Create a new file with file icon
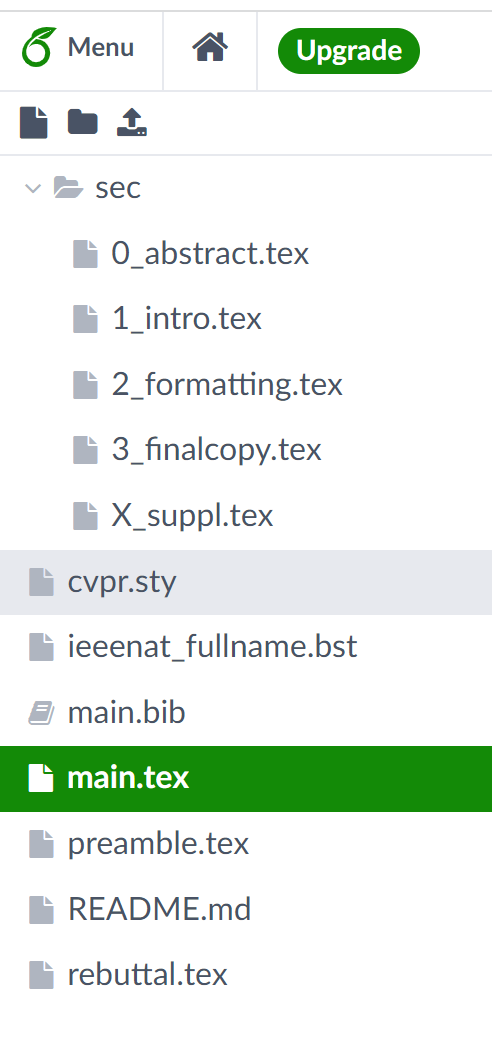Viewport: 492px width, 1046px height. (x=33, y=123)
